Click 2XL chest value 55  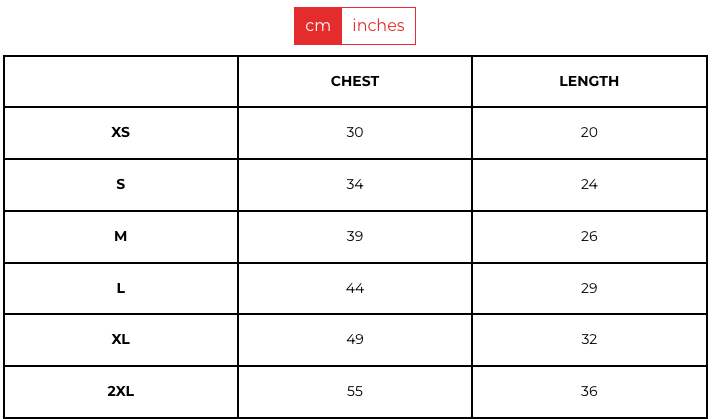(355, 391)
